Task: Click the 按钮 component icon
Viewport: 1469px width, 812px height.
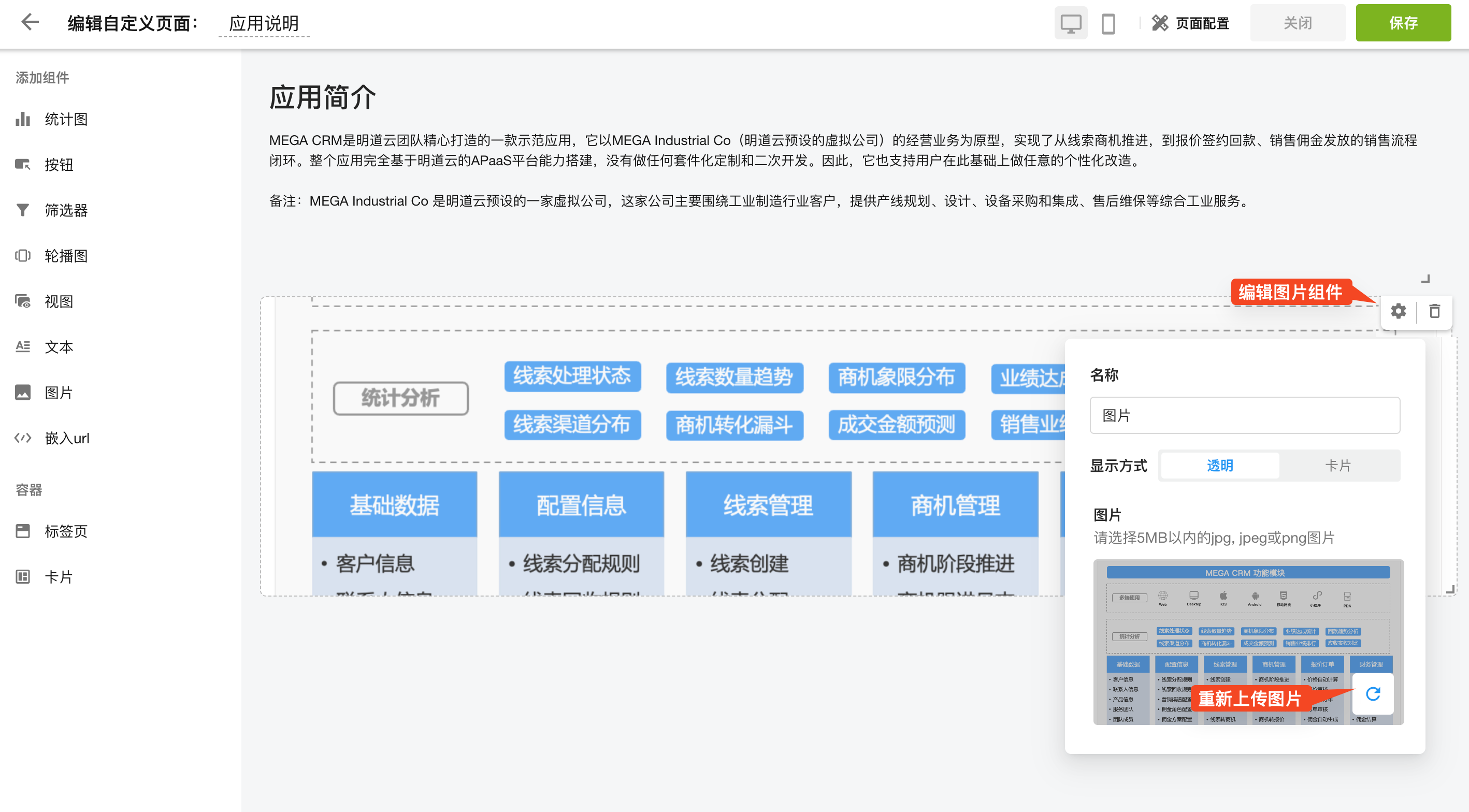Action: pos(23,165)
